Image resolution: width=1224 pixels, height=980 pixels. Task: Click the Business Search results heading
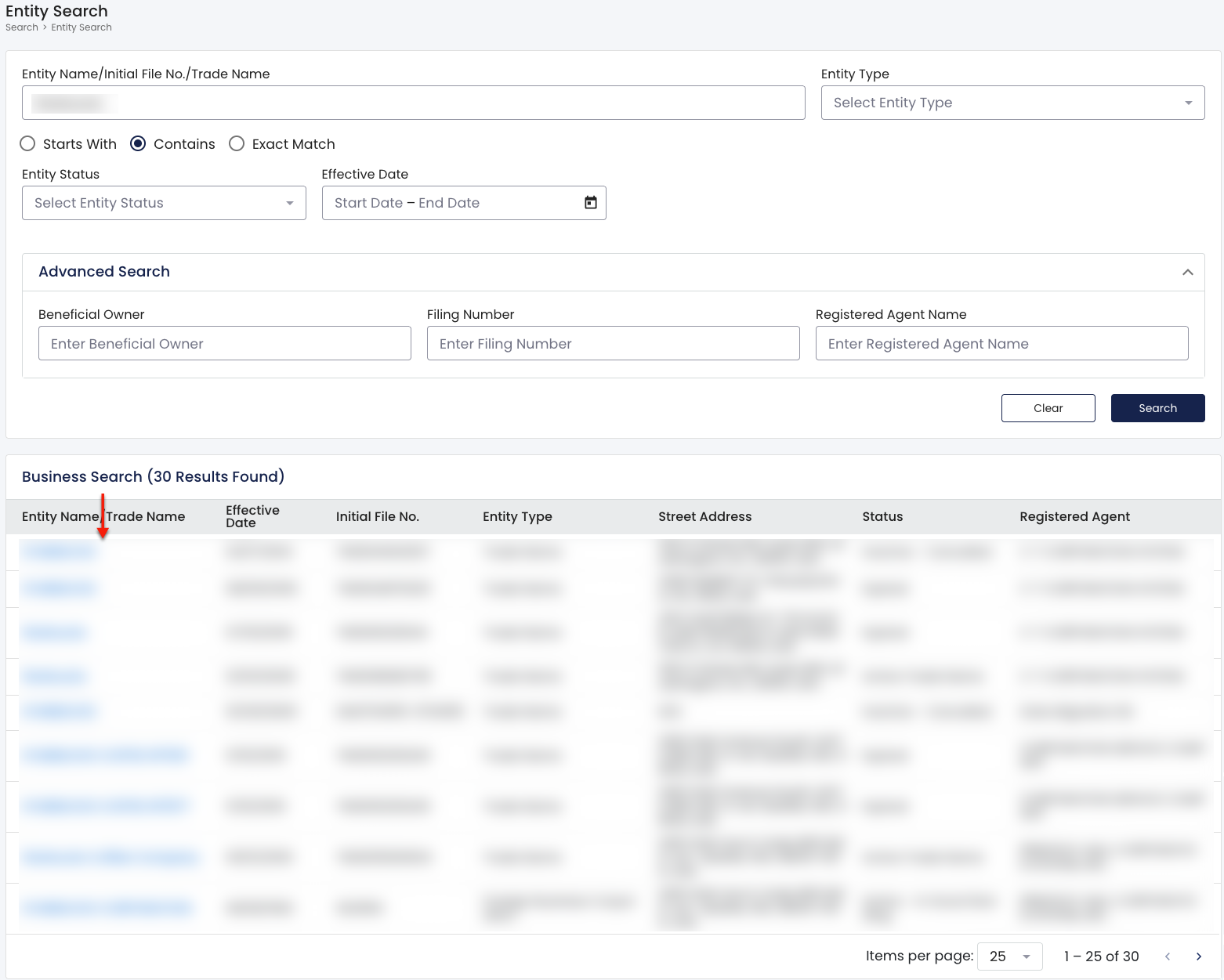[154, 476]
